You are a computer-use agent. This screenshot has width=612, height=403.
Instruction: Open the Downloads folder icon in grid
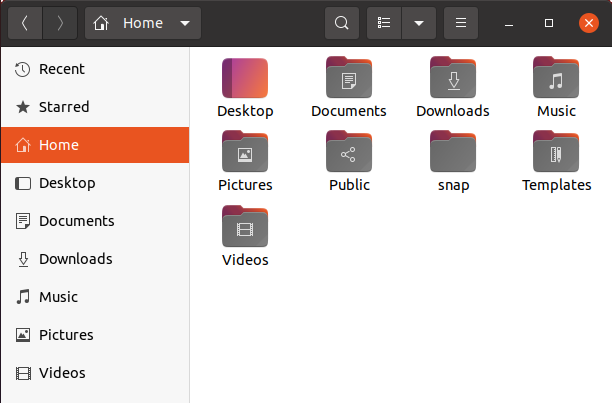[452, 78]
